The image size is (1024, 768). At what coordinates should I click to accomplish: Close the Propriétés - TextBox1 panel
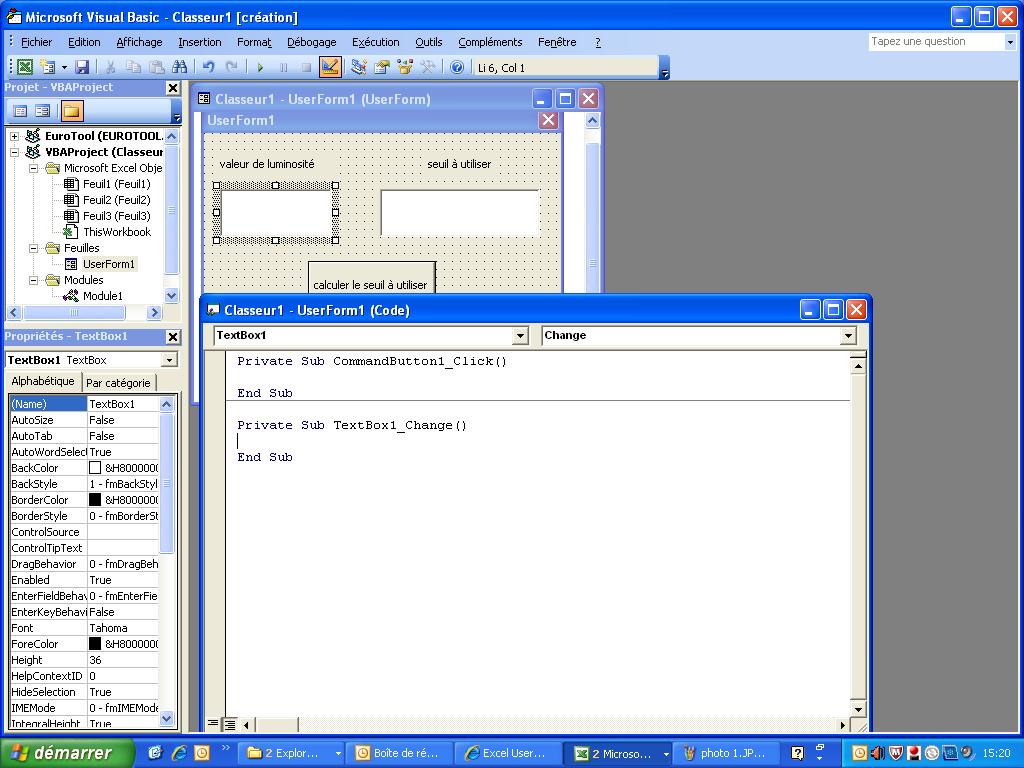pos(172,336)
